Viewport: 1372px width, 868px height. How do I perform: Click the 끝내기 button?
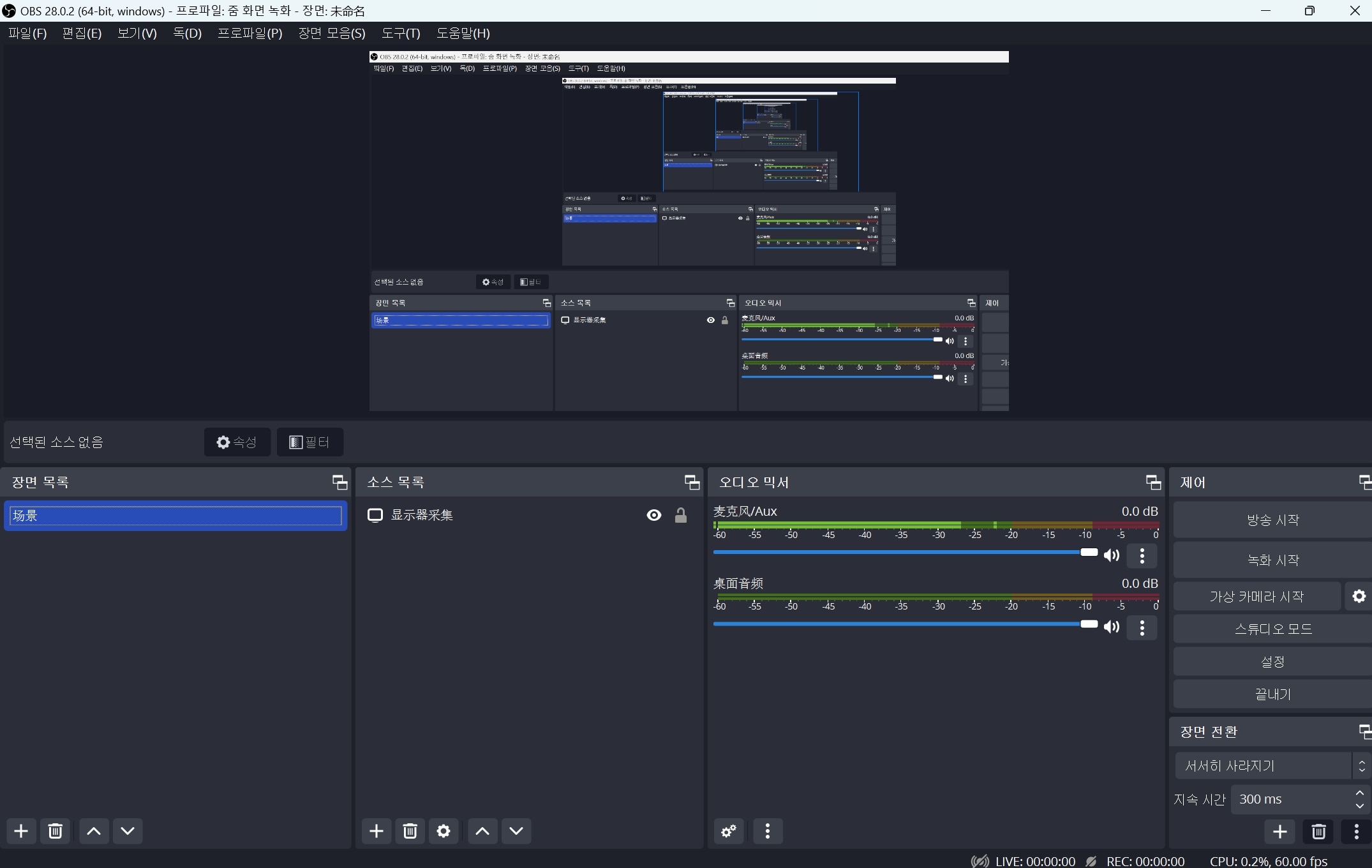coord(1272,694)
